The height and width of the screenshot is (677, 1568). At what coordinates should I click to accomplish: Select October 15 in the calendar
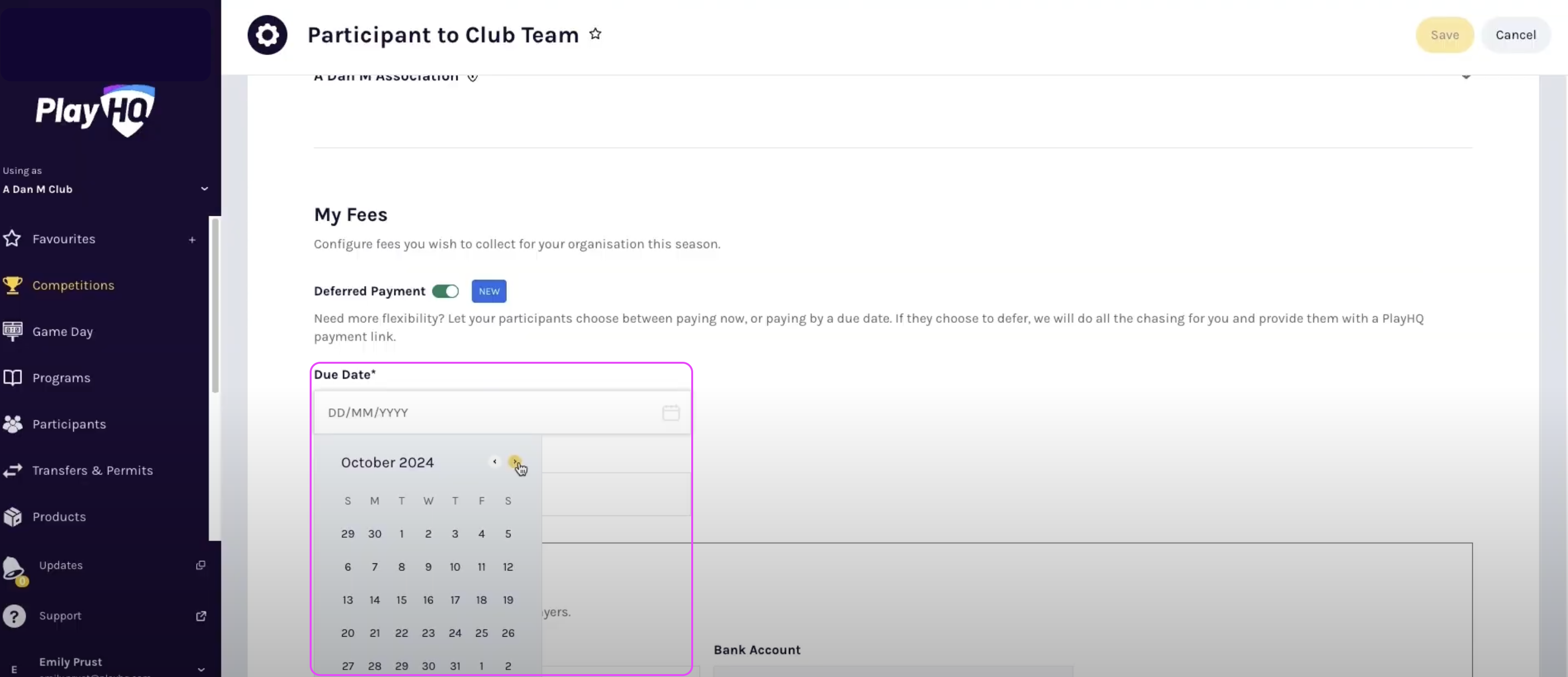point(401,600)
